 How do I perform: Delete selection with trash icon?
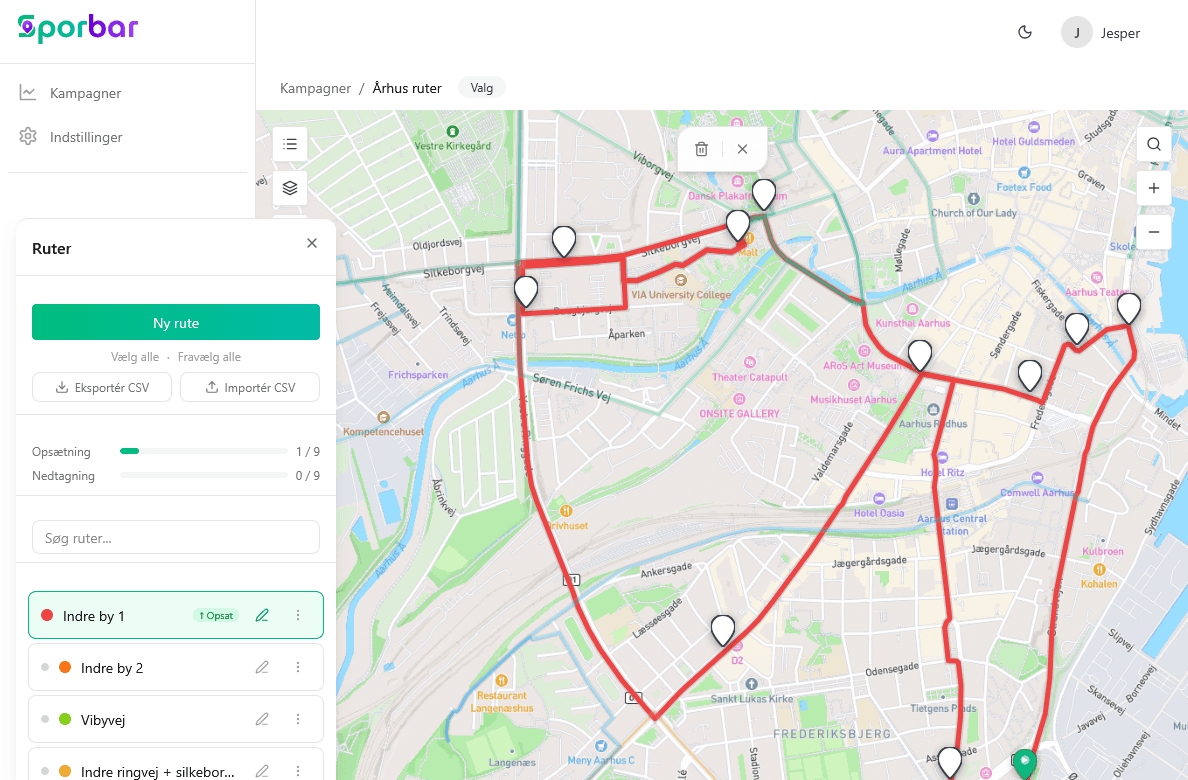702,149
